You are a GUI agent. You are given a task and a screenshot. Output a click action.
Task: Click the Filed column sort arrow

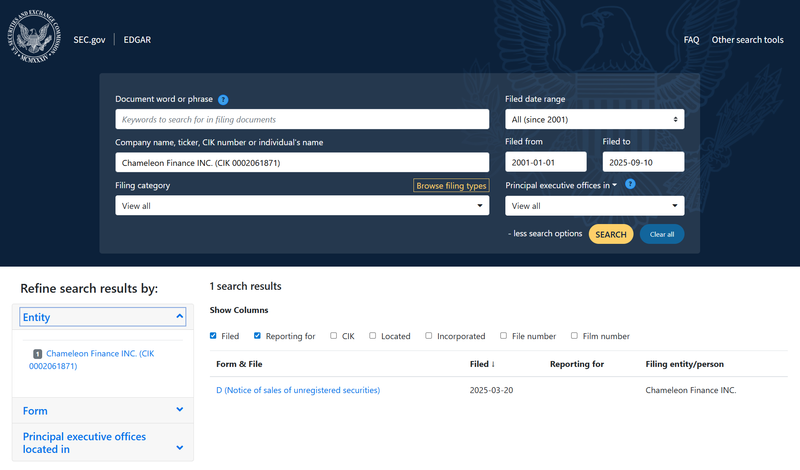pyautogui.click(x=493, y=364)
